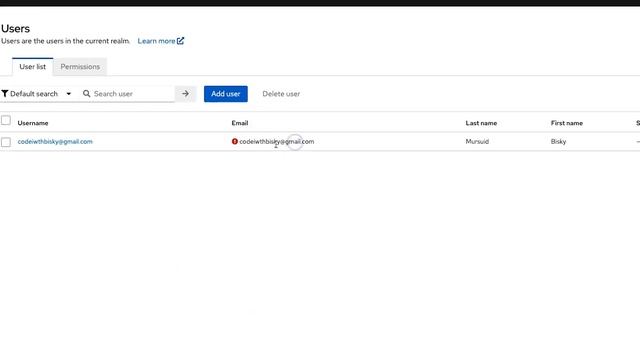
Task: Open user codeiwthbisky@gmail.com username link
Action: click(55, 142)
